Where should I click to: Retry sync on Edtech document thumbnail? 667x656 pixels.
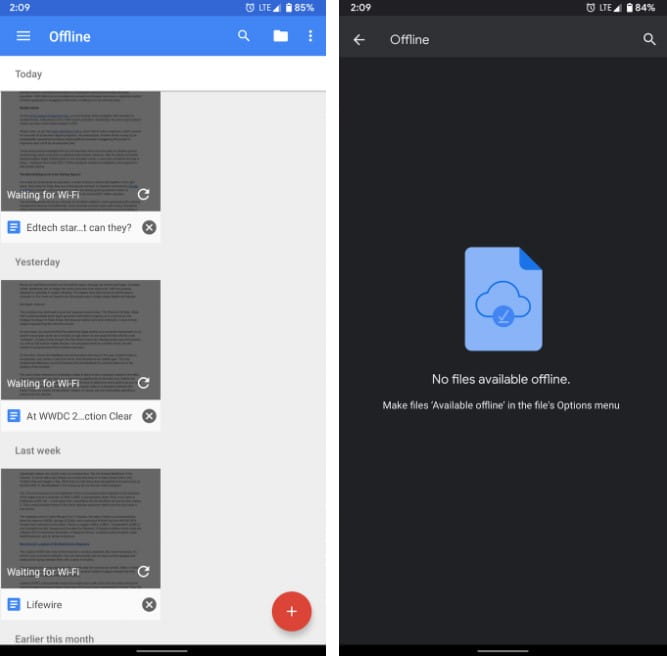coord(144,194)
